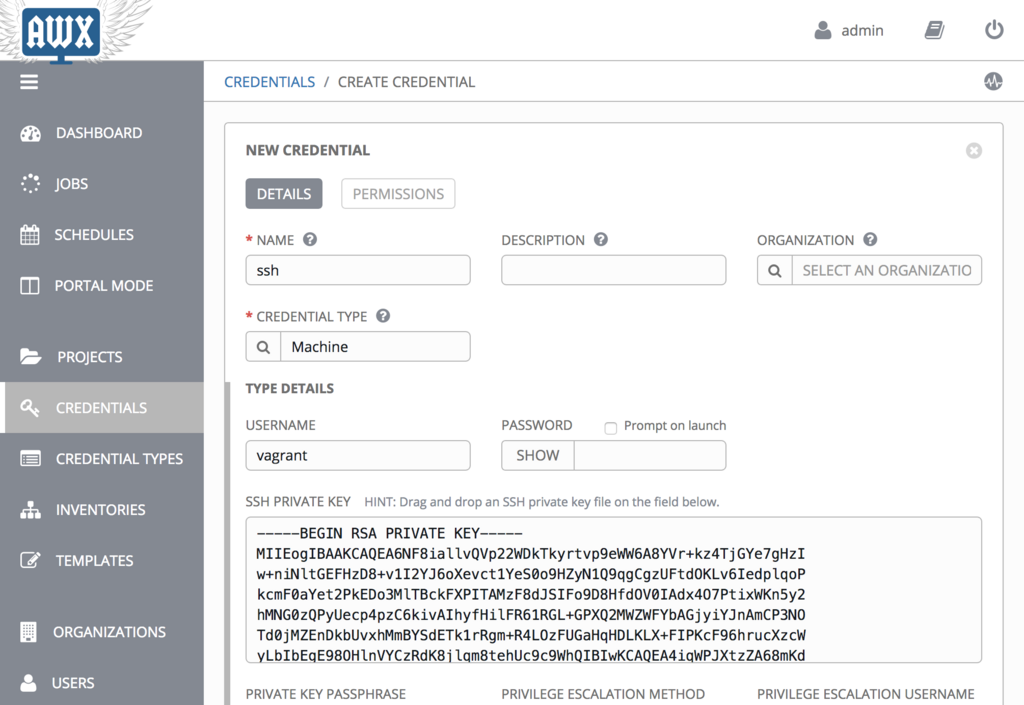Click the Portal Mode columns icon

tap(29, 286)
